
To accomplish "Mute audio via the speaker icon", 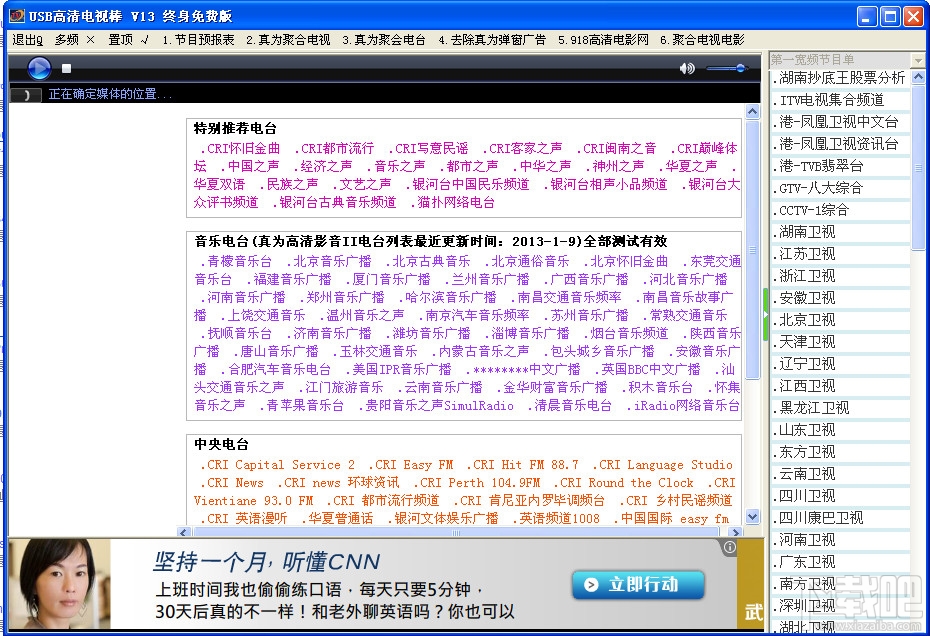I will [687, 68].
